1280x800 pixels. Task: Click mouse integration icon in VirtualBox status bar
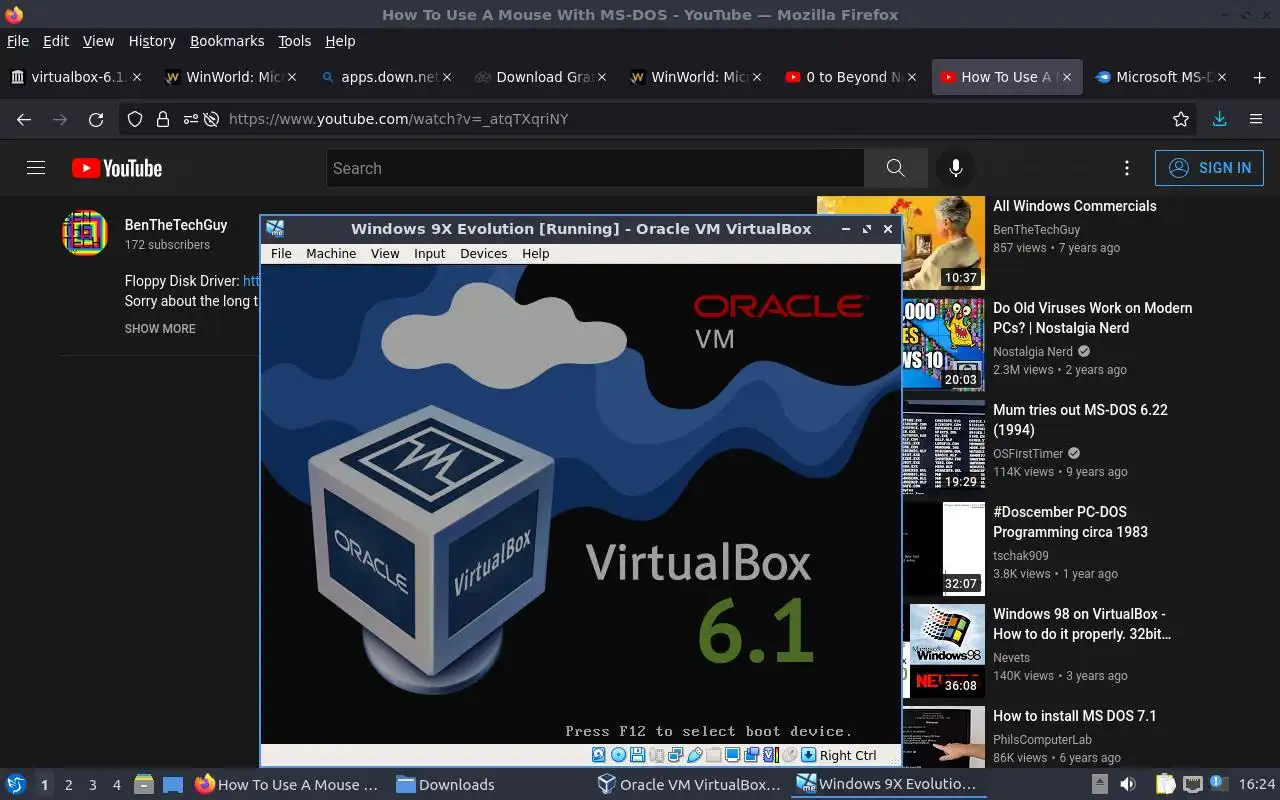click(x=789, y=755)
